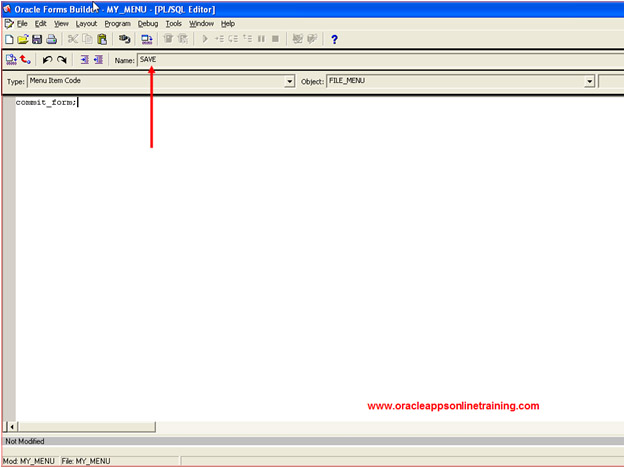Click the Connect to database icon
Image resolution: width=627 pixels, height=468 pixels.
[x=125, y=39]
